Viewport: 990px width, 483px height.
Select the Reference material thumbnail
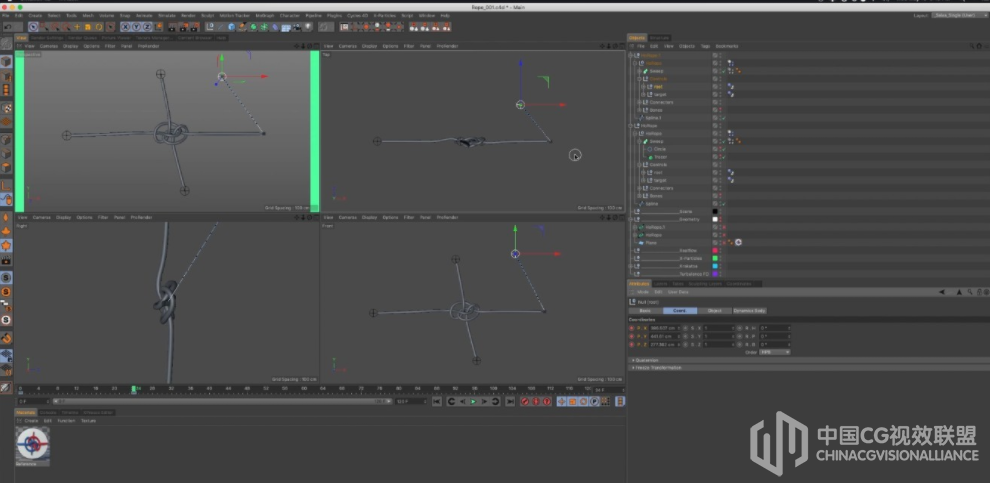[x=33, y=446]
